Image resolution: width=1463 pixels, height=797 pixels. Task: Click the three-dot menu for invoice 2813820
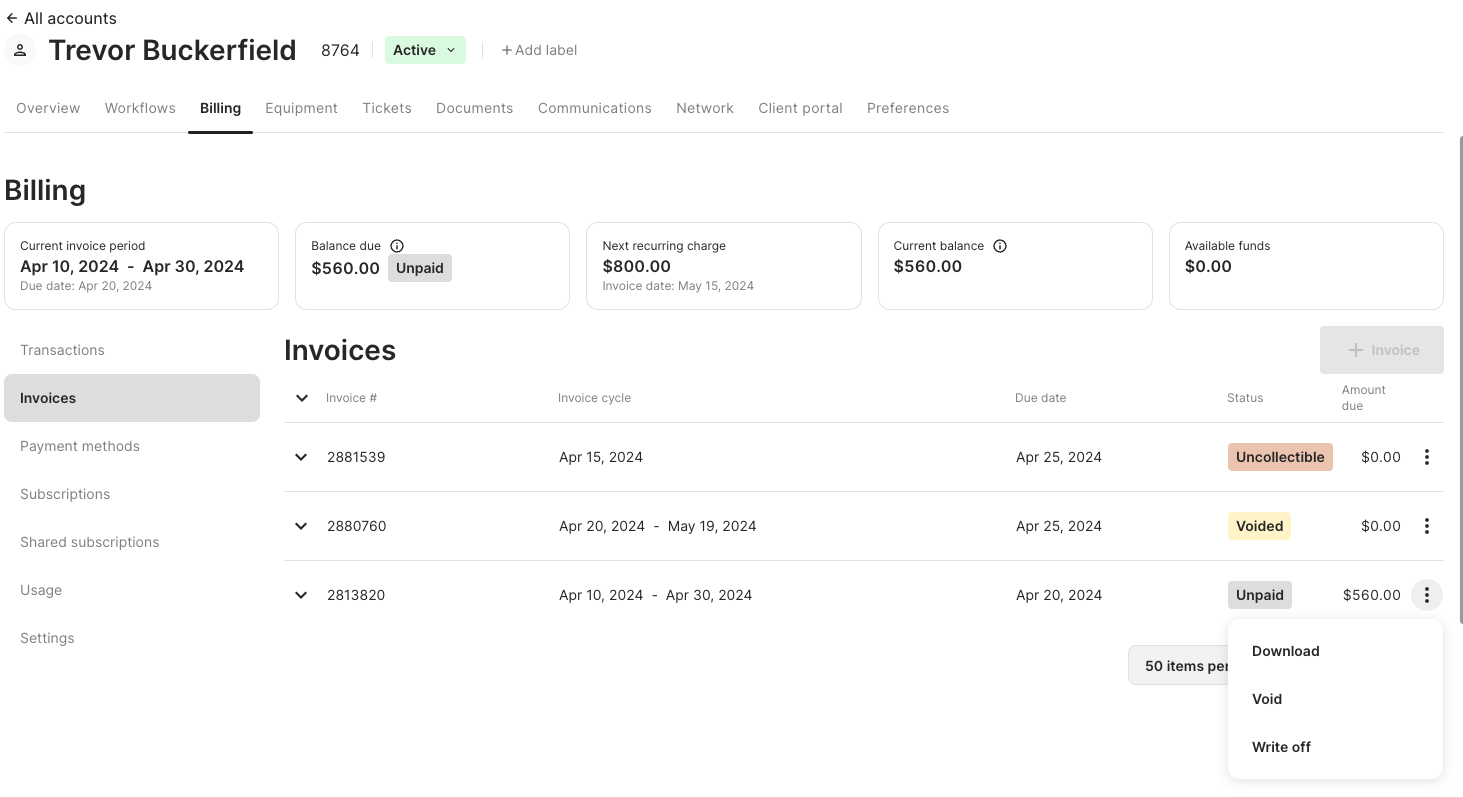[x=1426, y=595]
